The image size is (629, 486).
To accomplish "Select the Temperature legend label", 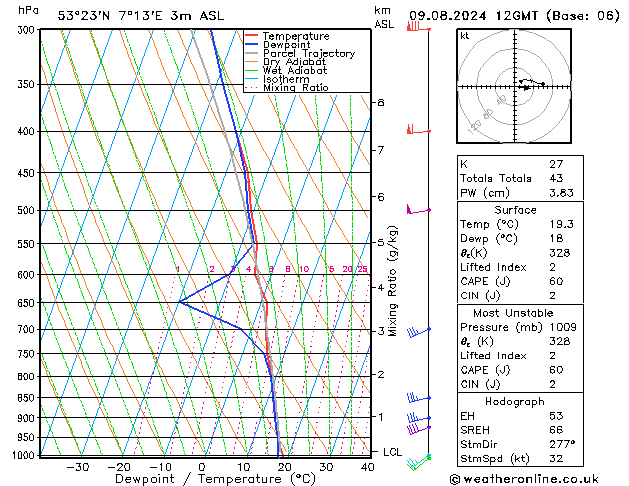I will [x=296, y=36].
